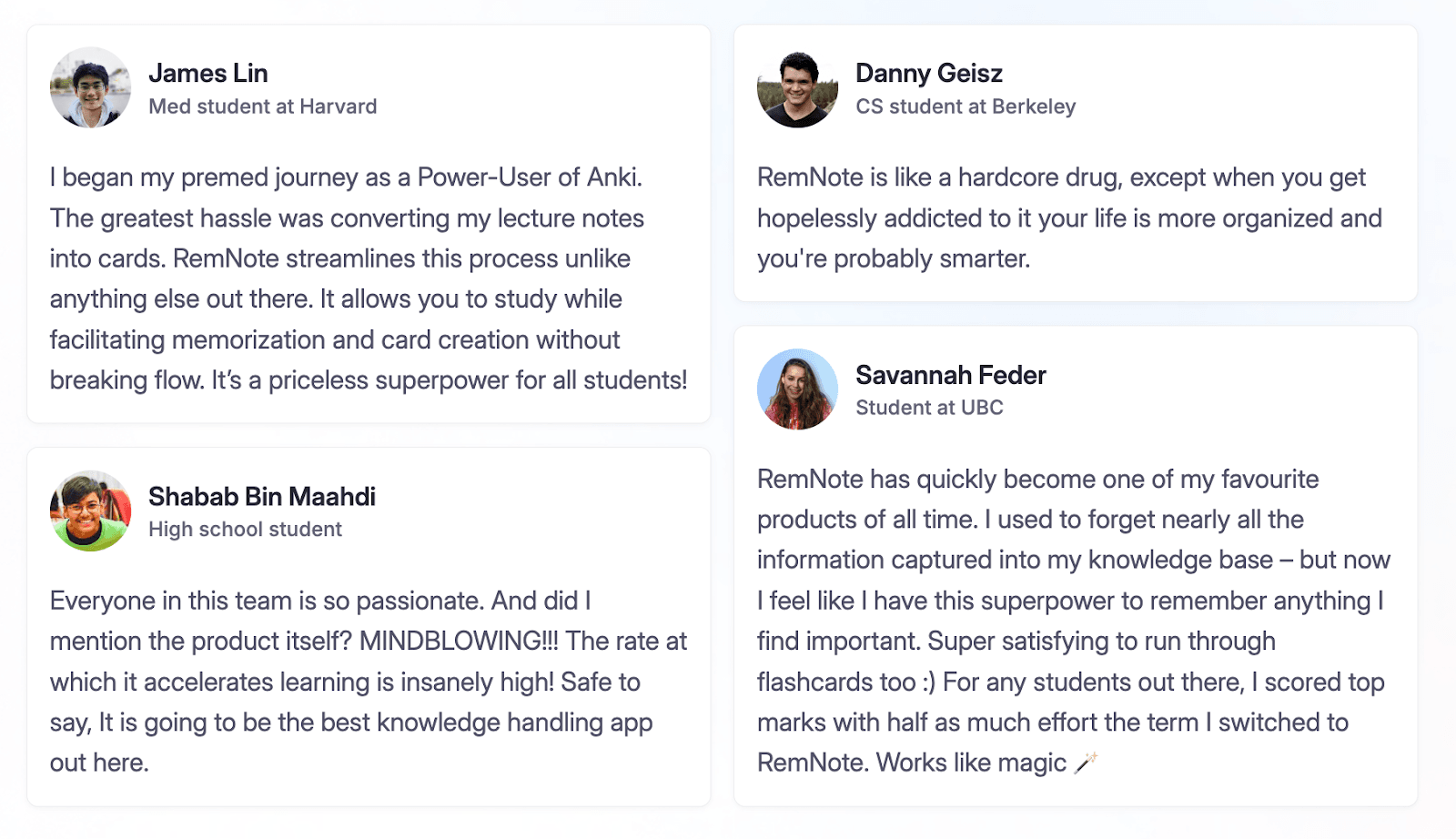This screenshot has width=1456, height=839.
Task: Click the 'Med student at Harvard' subtitle
Action: coord(262,106)
